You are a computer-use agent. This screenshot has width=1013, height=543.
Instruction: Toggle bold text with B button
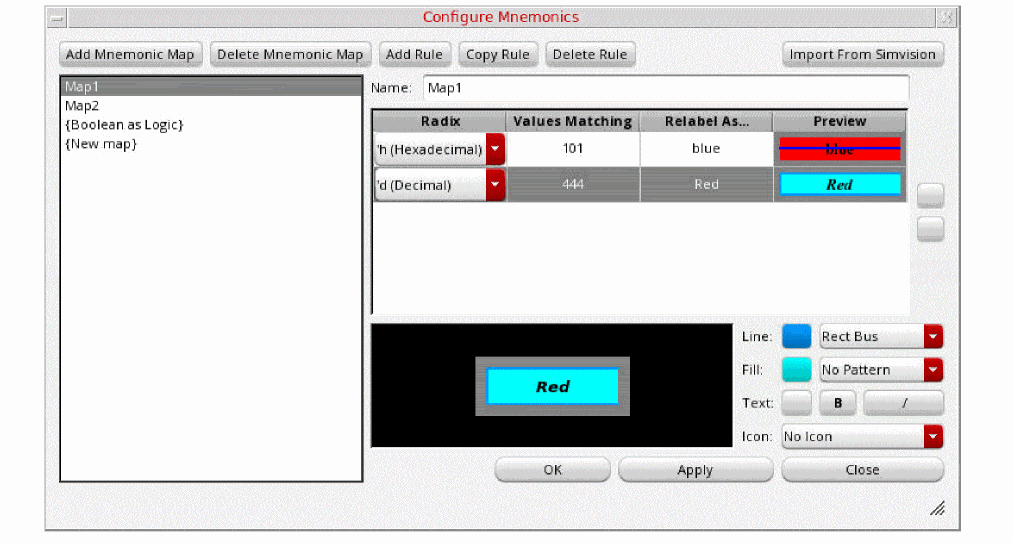point(838,403)
